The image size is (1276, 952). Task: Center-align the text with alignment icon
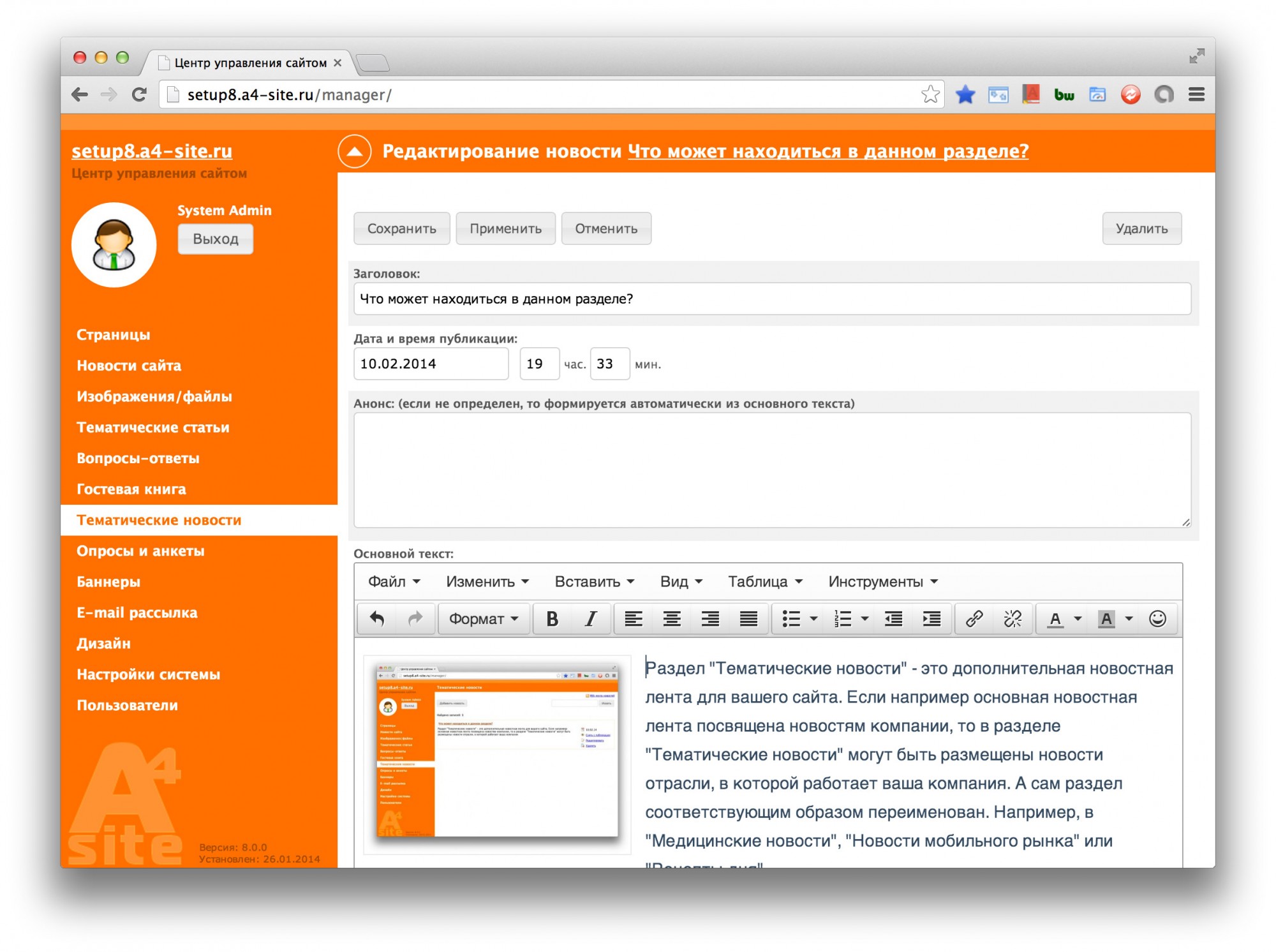coord(671,618)
